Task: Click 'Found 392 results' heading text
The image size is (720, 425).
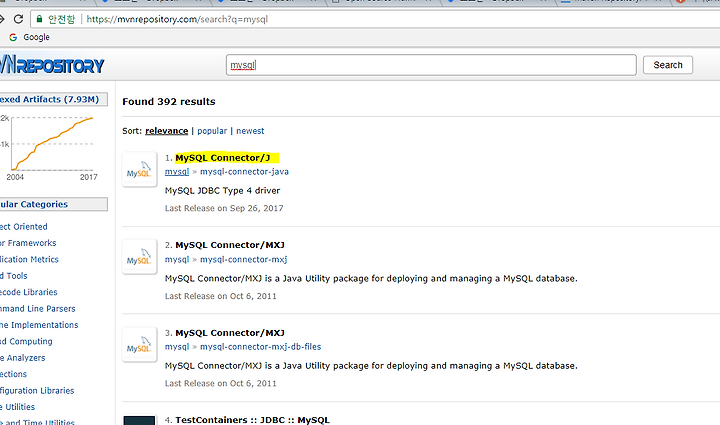Action: pos(169,101)
